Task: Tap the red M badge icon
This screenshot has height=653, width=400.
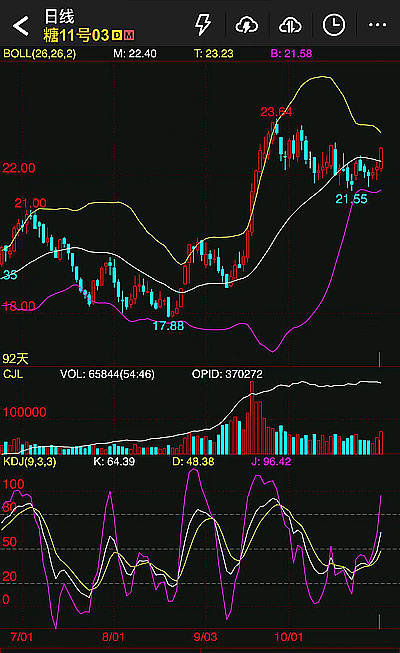Action: [129, 35]
